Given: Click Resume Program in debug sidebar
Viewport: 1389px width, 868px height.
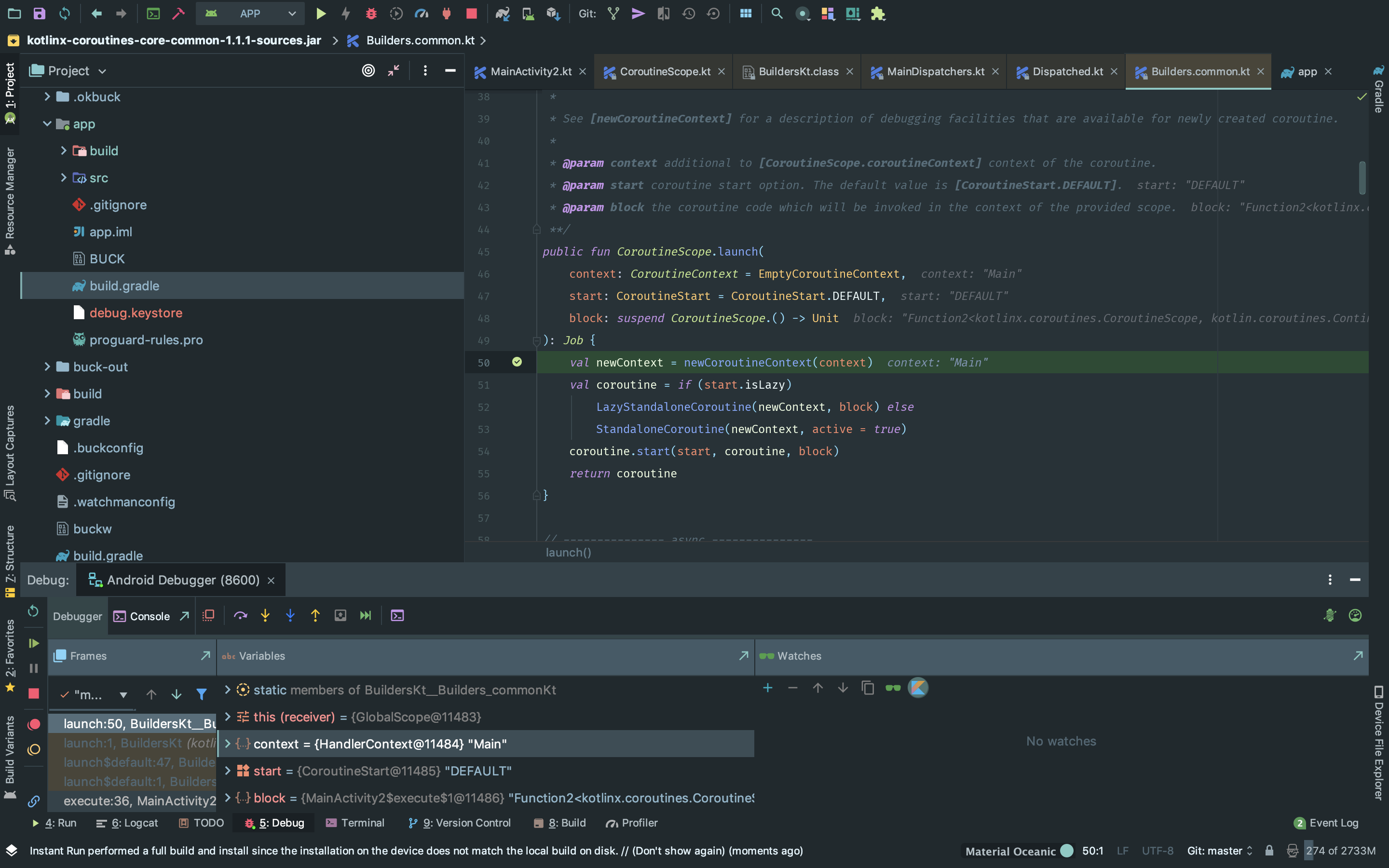Looking at the screenshot, I should click(x=34, y=643).
